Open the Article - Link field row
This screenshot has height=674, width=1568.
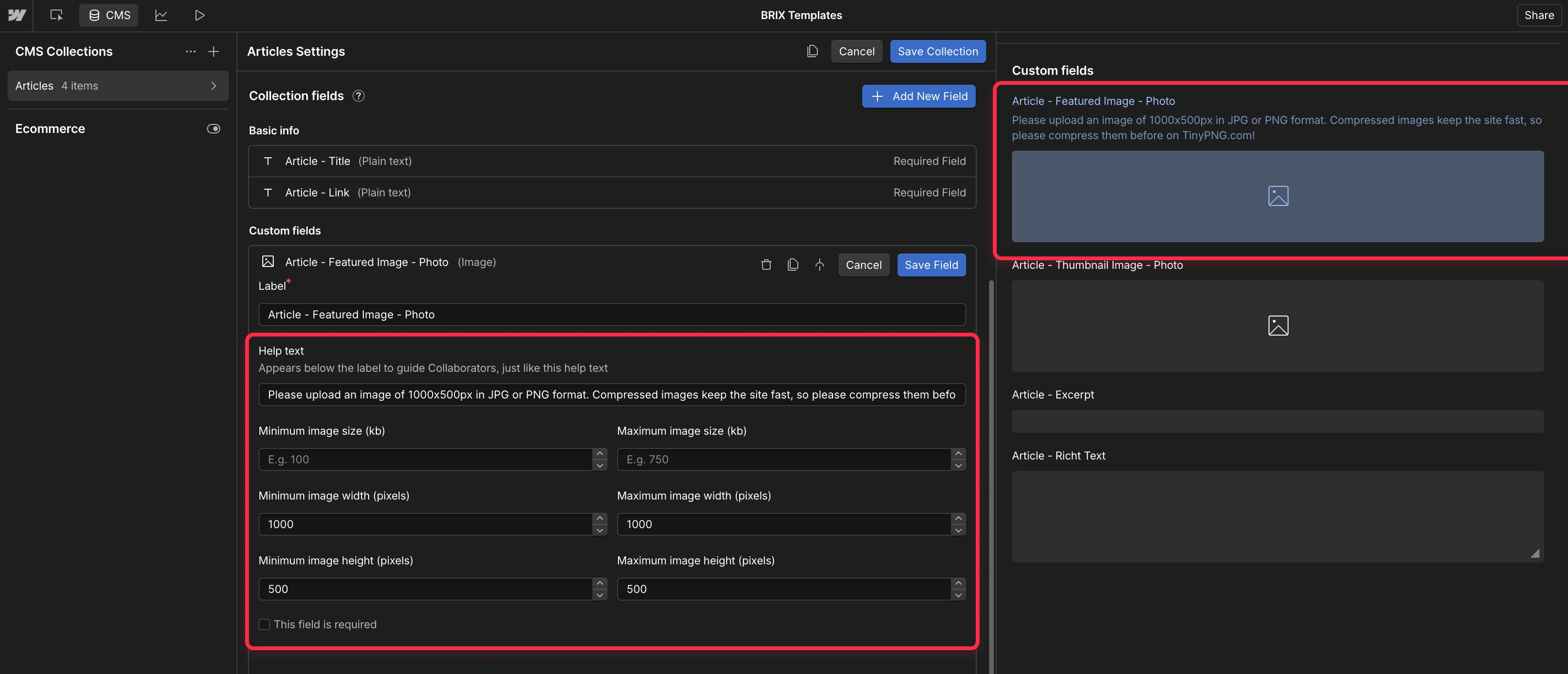click(x=612, y=193)
